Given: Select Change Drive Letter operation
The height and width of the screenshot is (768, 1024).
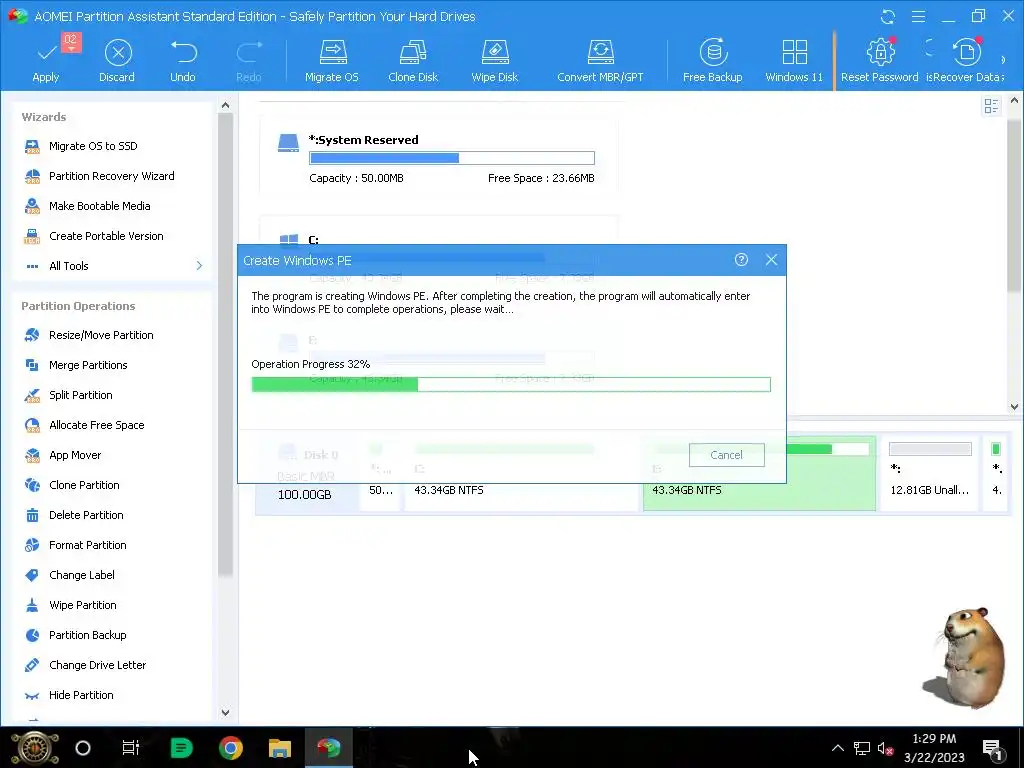Looking at the screenshot, I should pos(97,665).
